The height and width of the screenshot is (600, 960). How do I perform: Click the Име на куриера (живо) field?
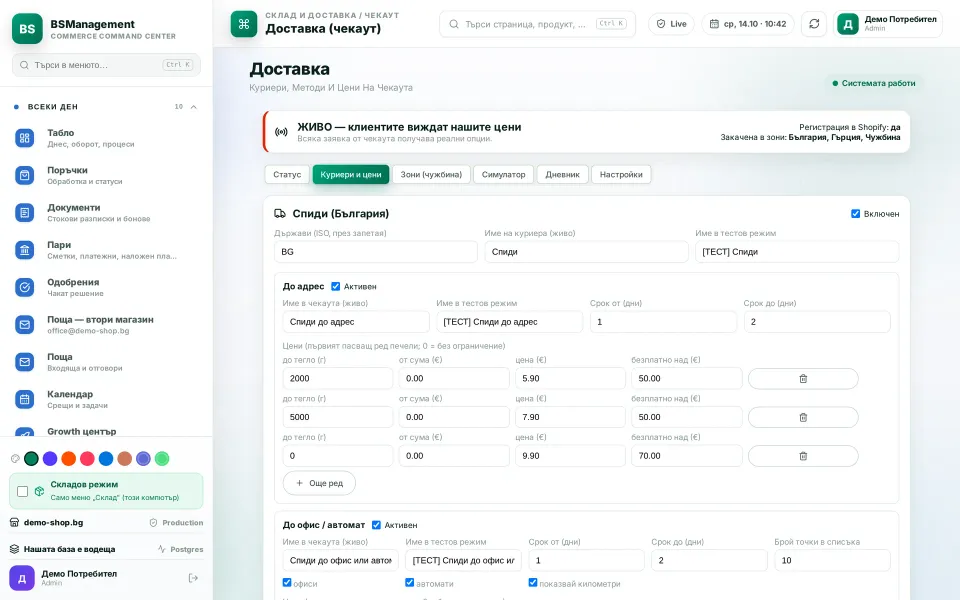click(587, 252)
